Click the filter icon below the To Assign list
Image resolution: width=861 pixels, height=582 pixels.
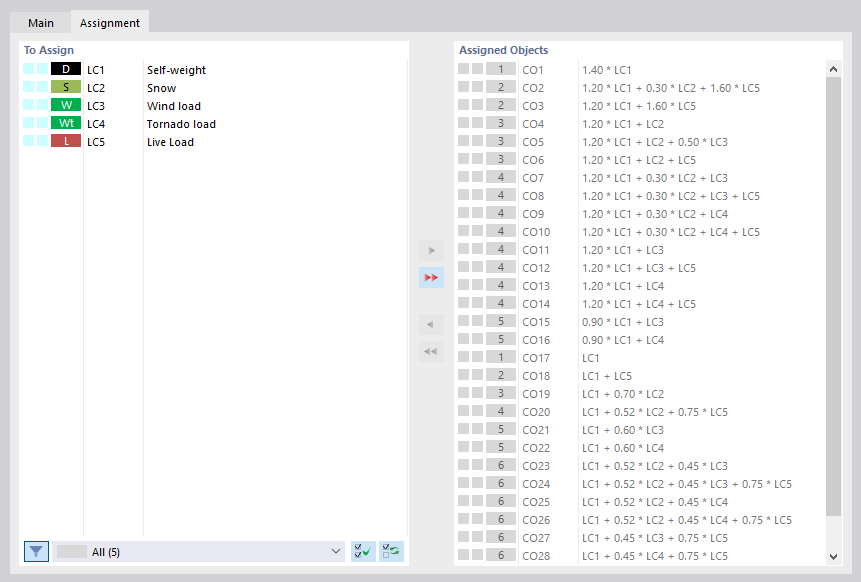36,551
